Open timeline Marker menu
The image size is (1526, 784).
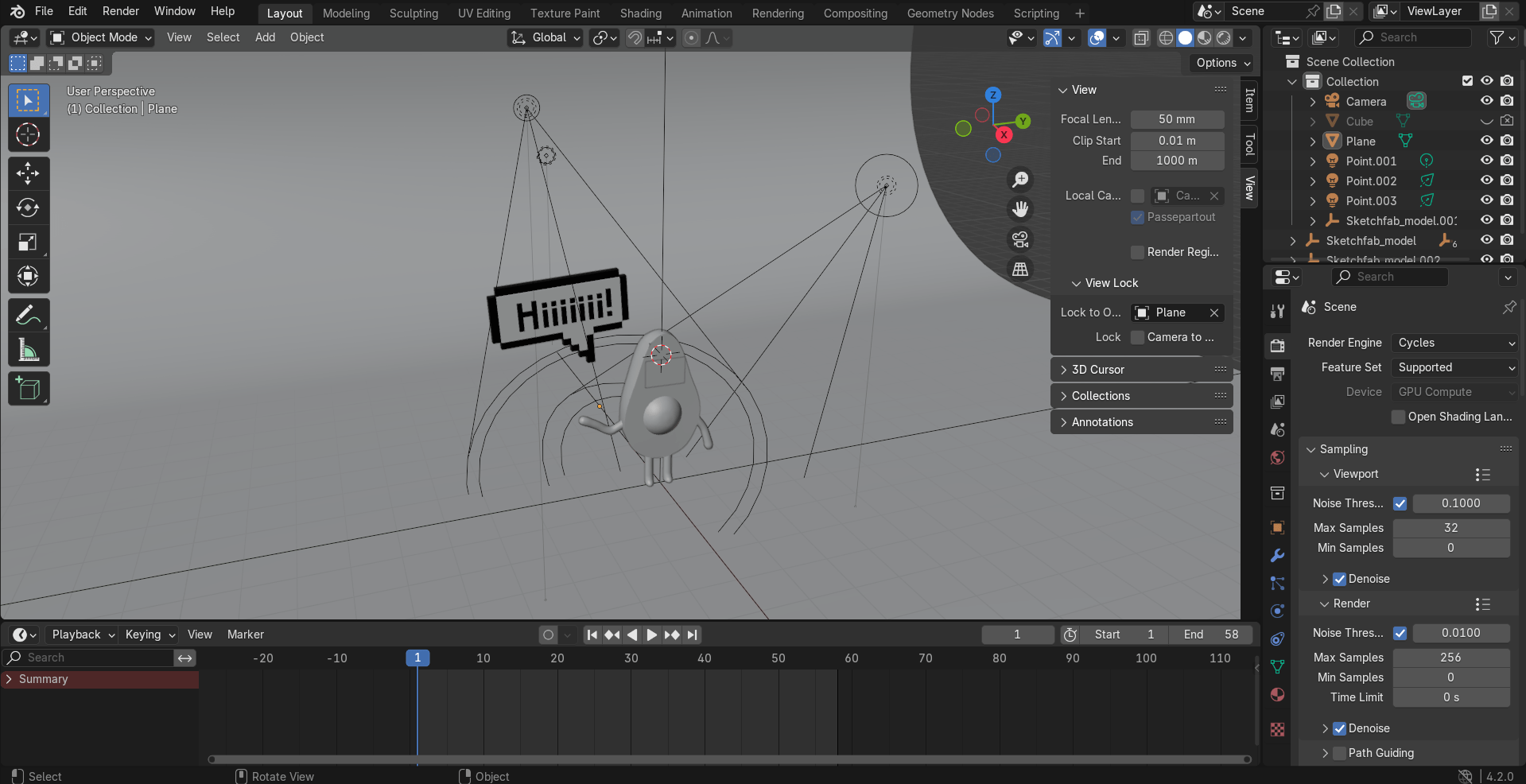[x=245, y=635]
